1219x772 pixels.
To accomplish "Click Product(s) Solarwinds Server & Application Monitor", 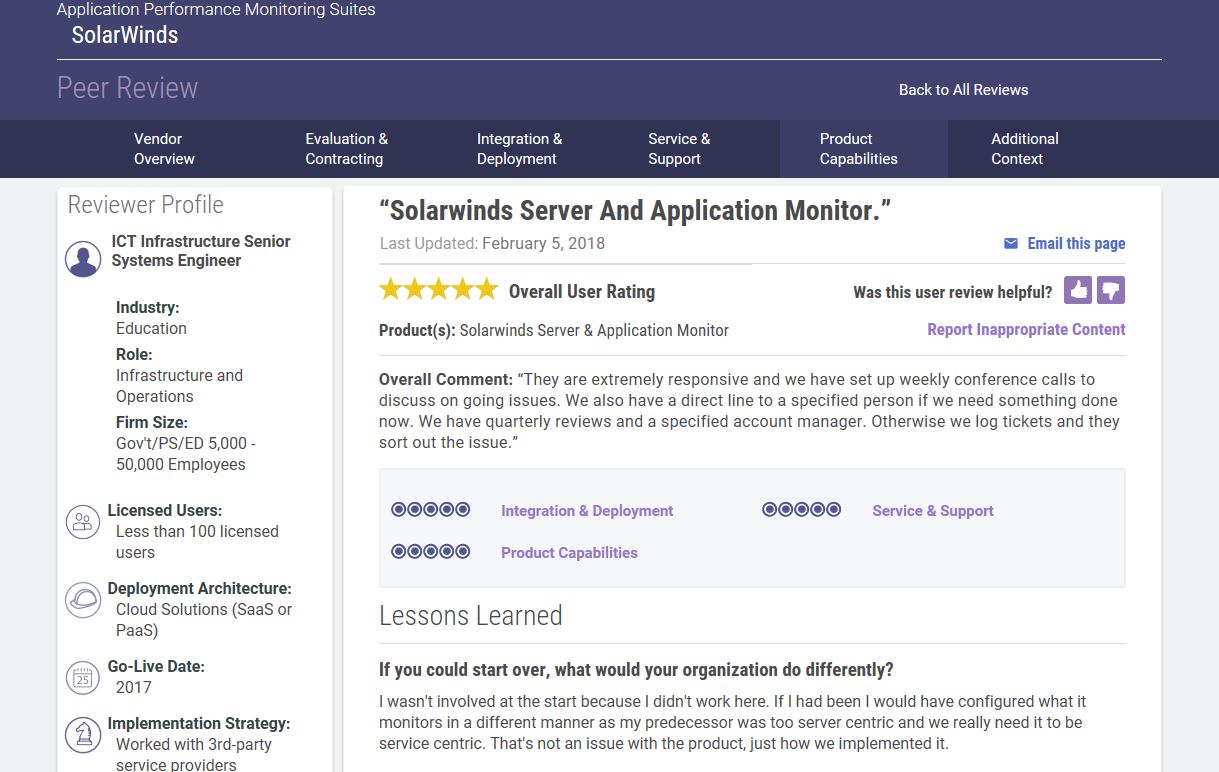I will [554, 330].
